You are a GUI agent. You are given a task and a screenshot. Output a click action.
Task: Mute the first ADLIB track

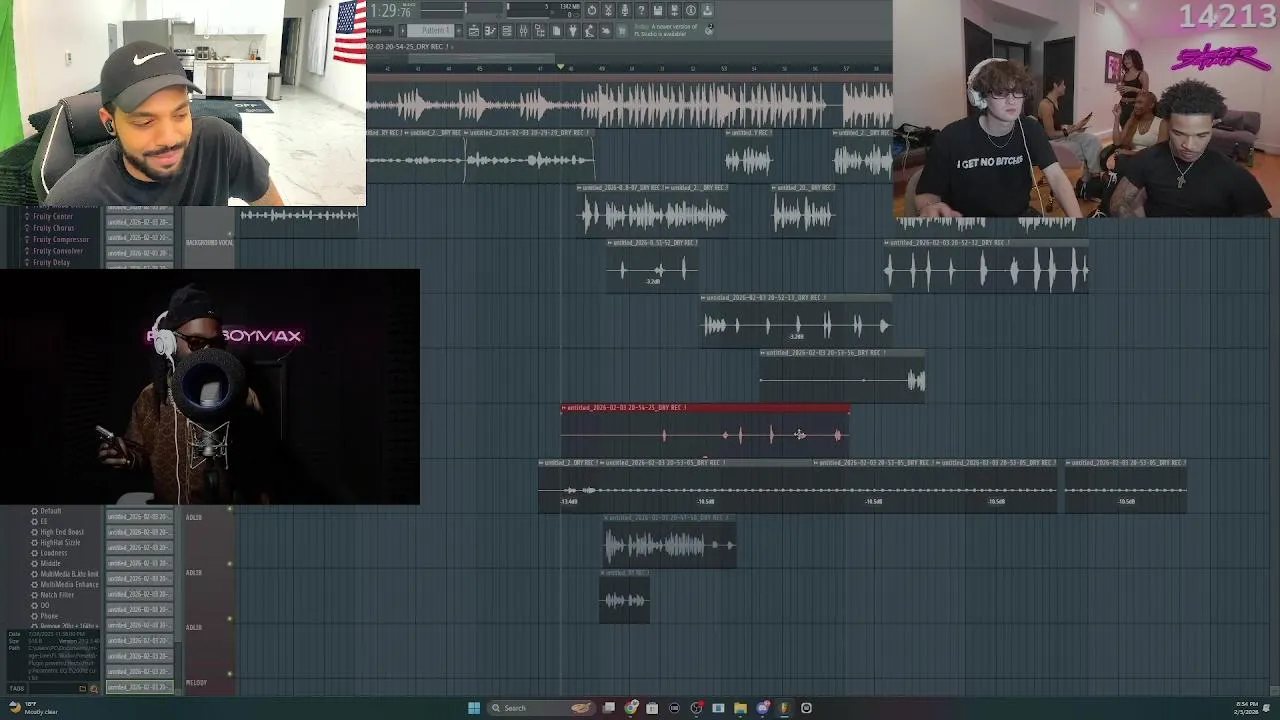pyautogui.click(x=230, y=509)
